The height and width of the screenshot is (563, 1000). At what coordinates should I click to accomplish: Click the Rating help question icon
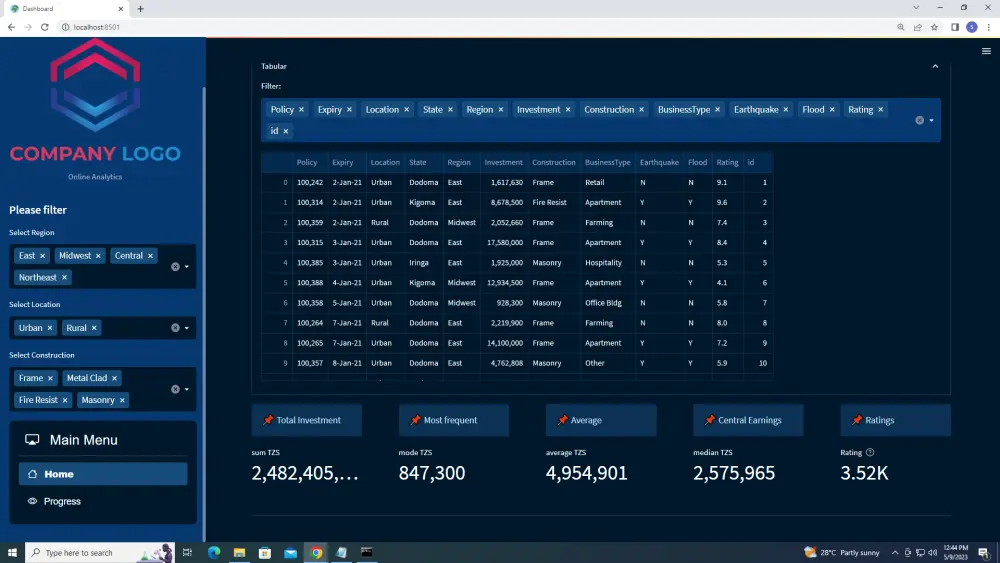point(870,452)
